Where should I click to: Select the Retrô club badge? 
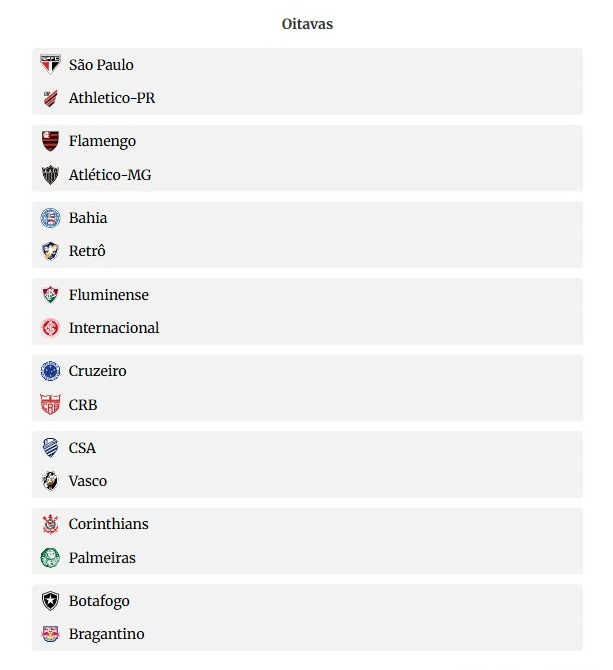click(x=50, y=251)
